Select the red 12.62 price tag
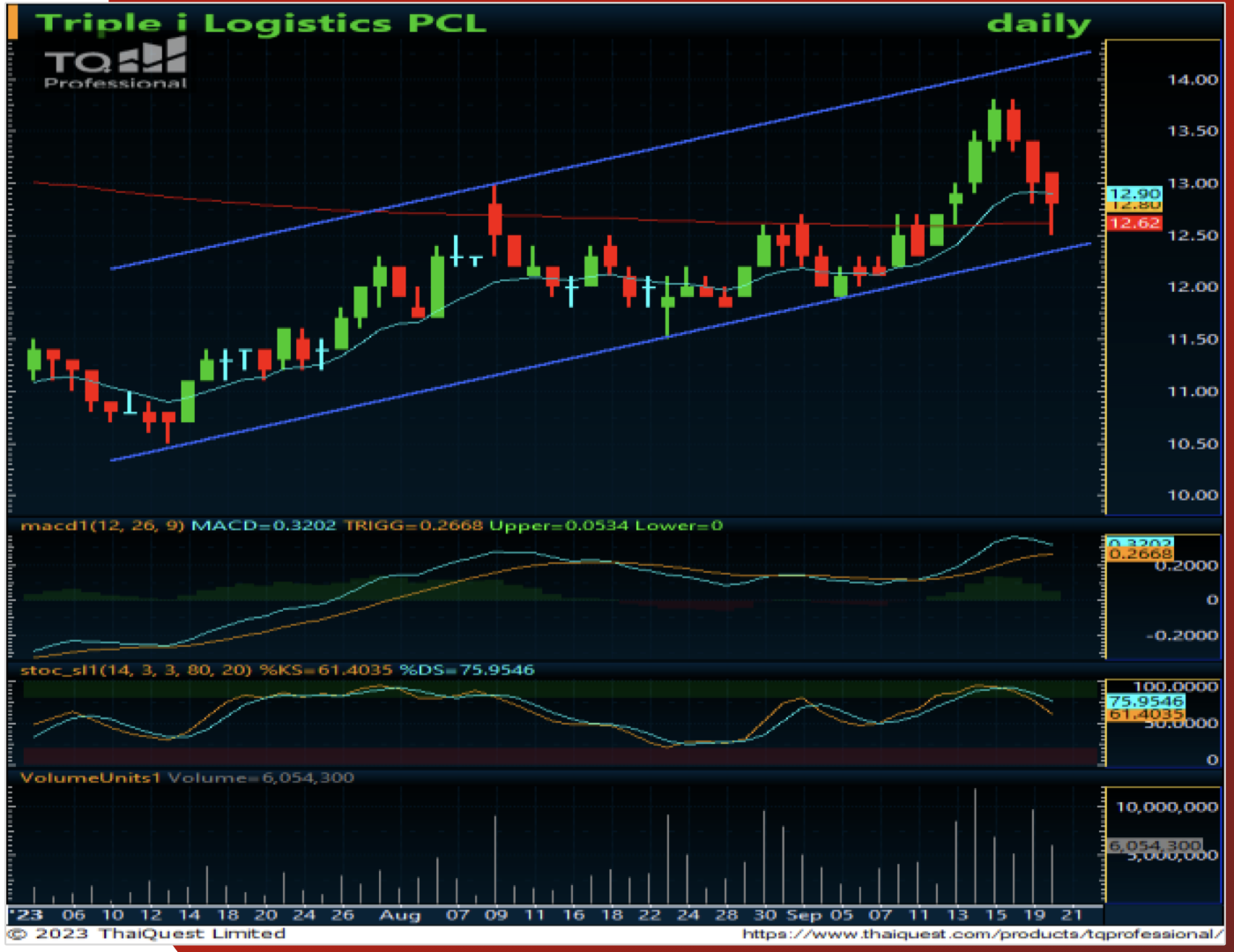 coord(1134,223)
